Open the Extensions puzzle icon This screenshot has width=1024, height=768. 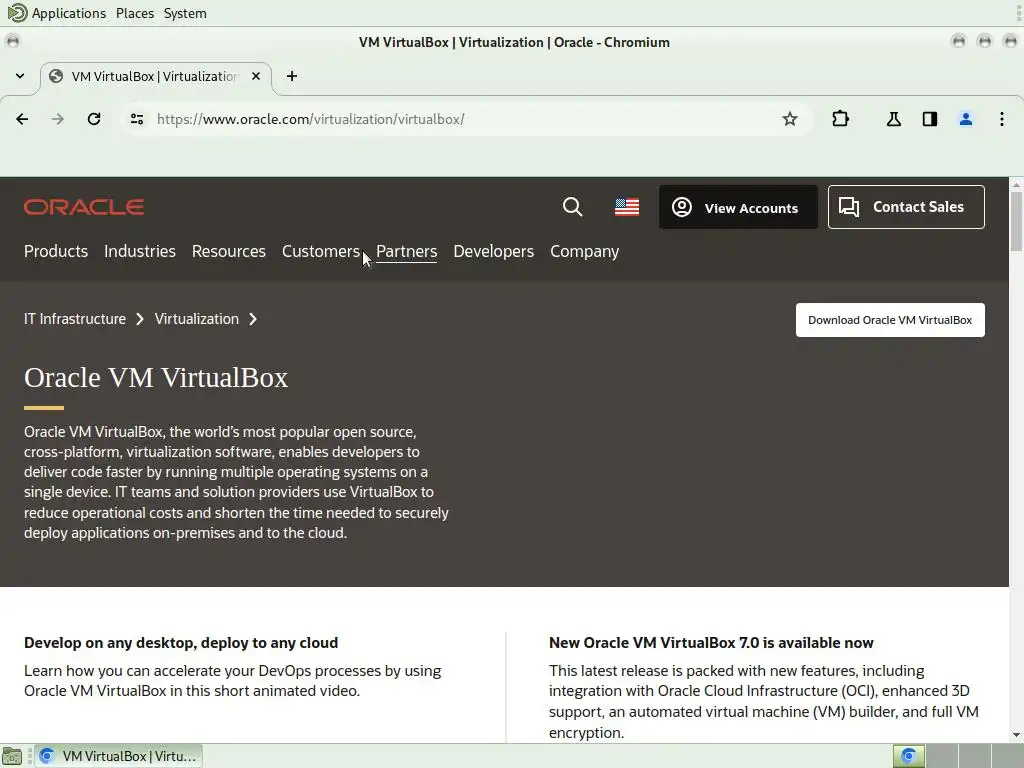point(840,119)
